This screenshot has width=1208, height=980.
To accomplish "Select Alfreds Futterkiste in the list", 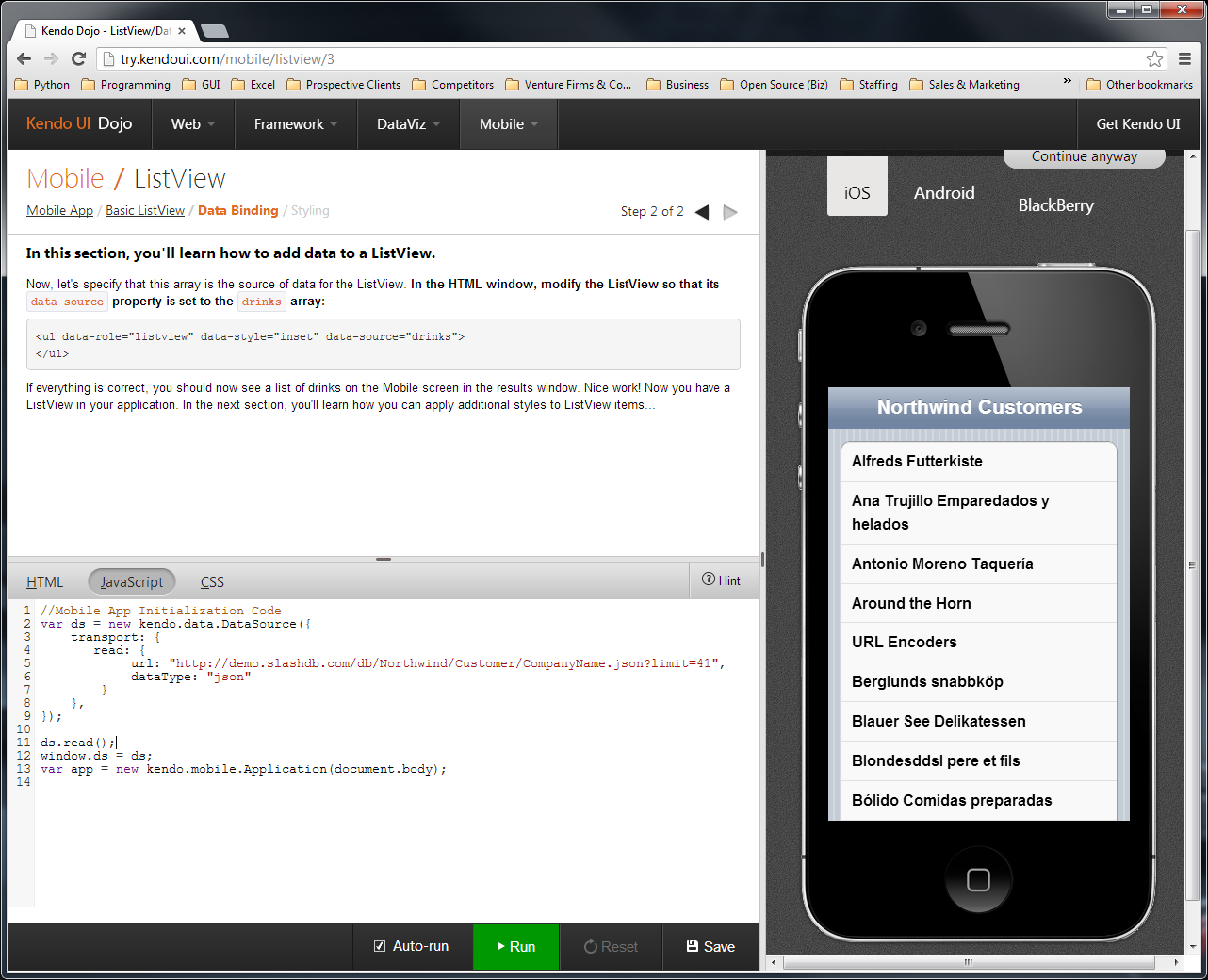I will click(979, 462).
